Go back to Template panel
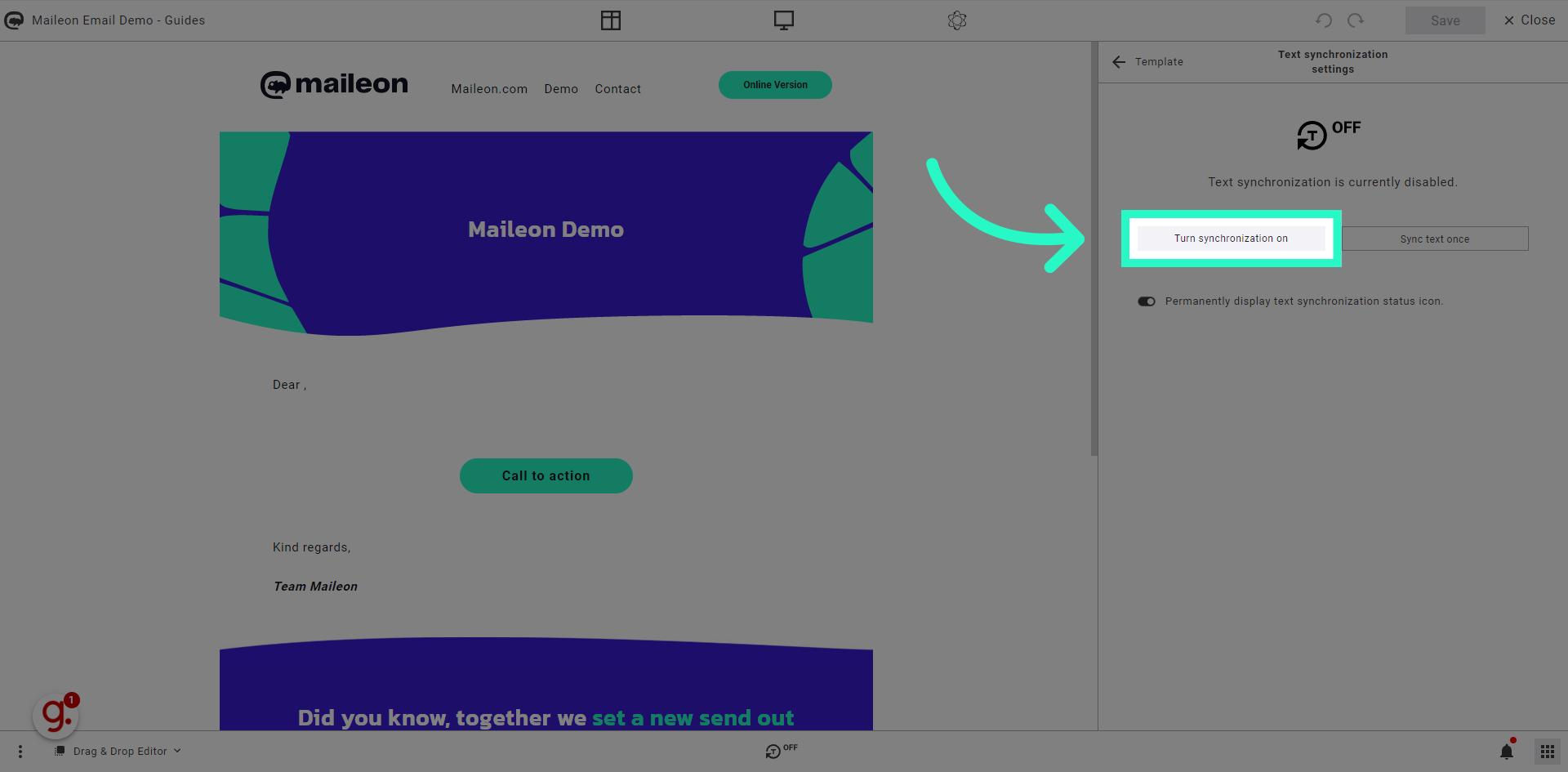The width and height of the screenshot is (1568, 772). coord(1147,62)
